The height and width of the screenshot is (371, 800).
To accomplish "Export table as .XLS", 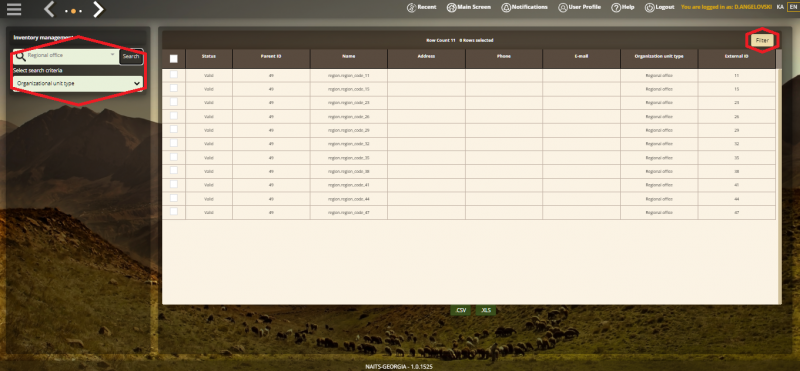I will point(486,310).
